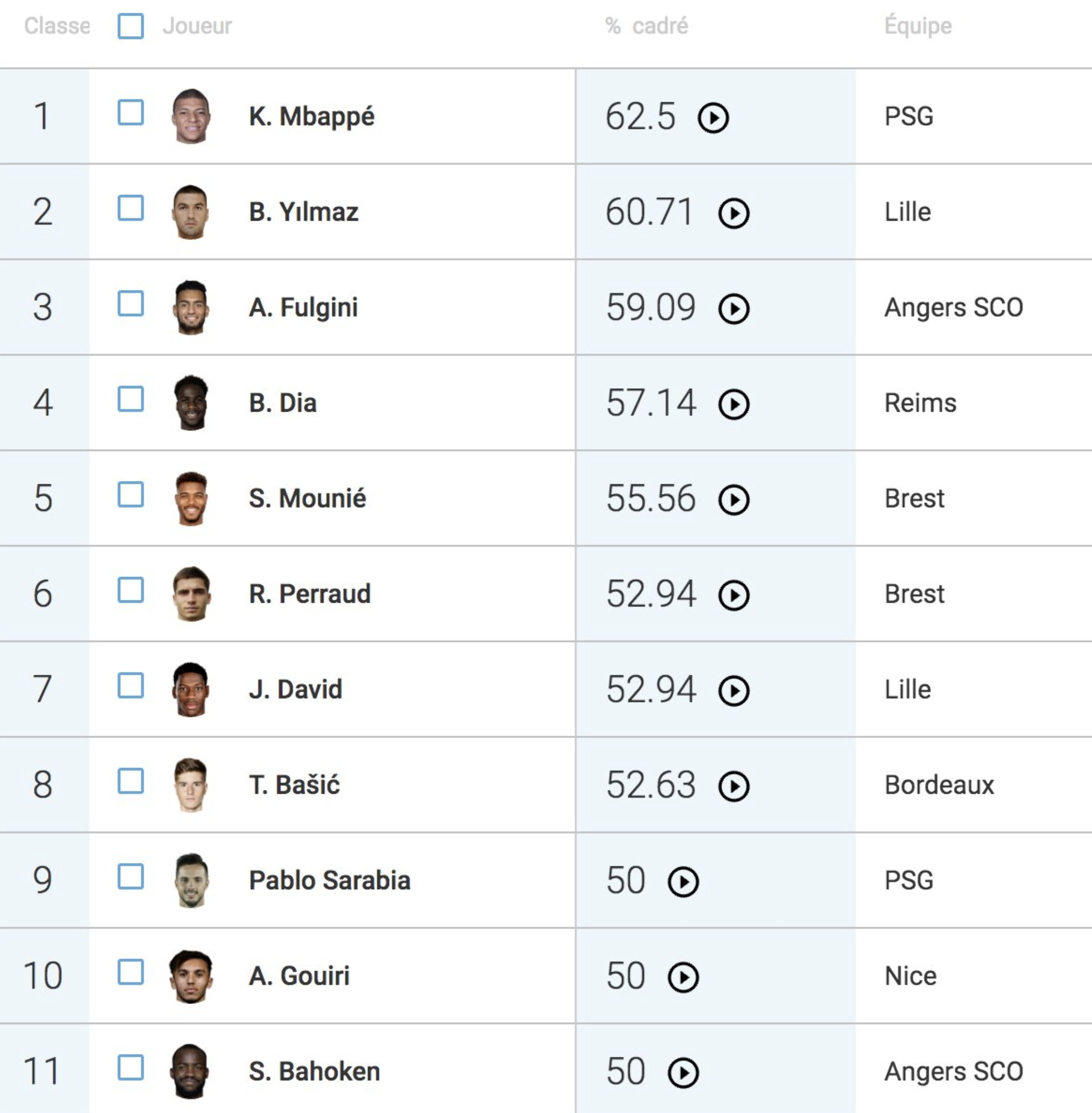Click play icon beside 59.09 value
The image size is (1092, 1113).
click(x=734, y=309)
